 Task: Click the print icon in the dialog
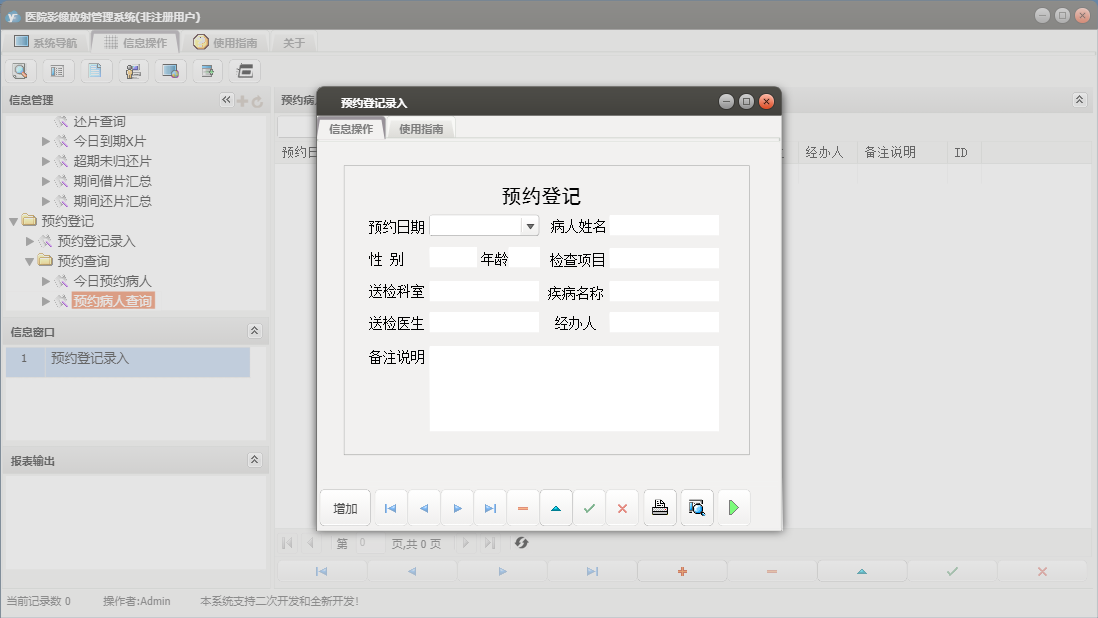(x=659, y=507)
